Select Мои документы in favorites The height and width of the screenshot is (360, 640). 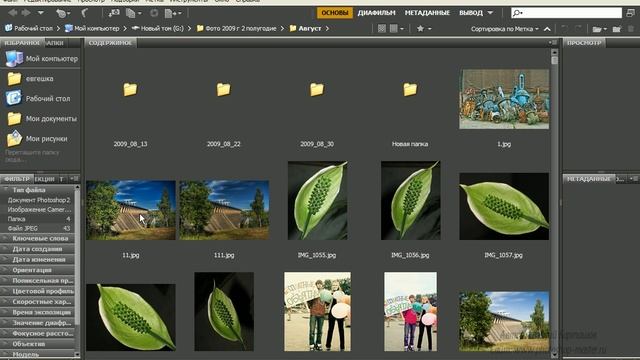(x=41, y=118)
